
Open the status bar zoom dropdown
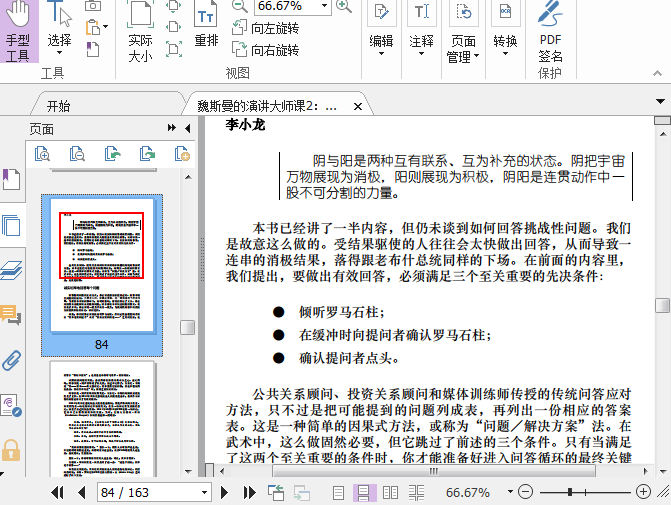[x=510, y=491]
